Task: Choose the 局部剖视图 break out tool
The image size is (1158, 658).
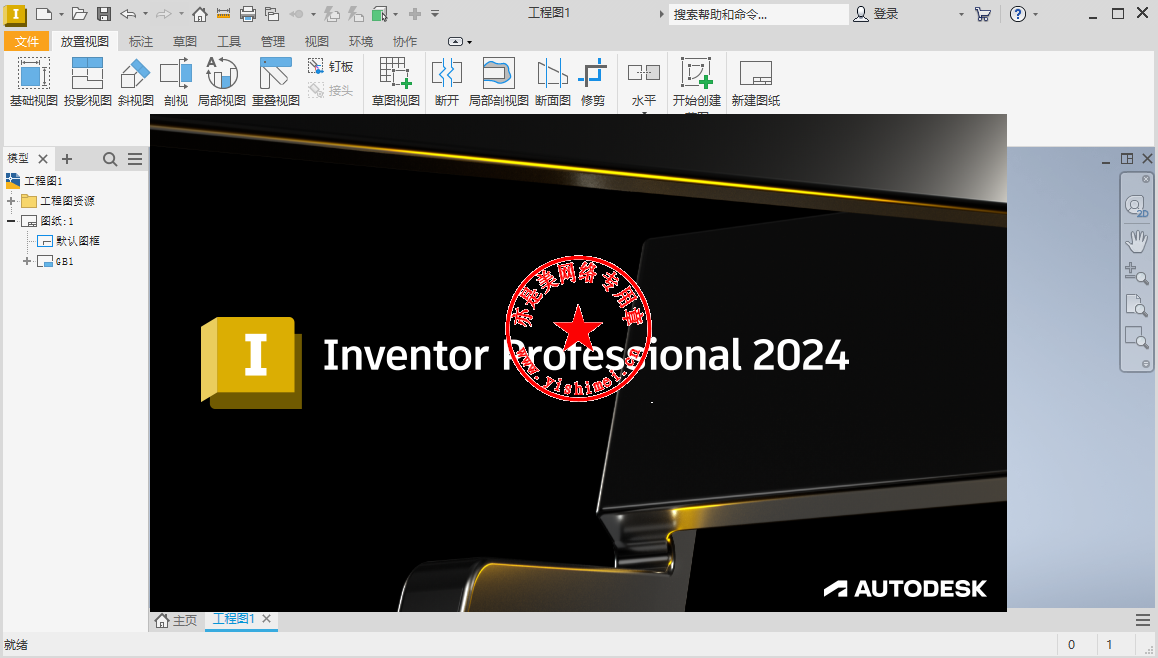Action: tap(499, 82)
